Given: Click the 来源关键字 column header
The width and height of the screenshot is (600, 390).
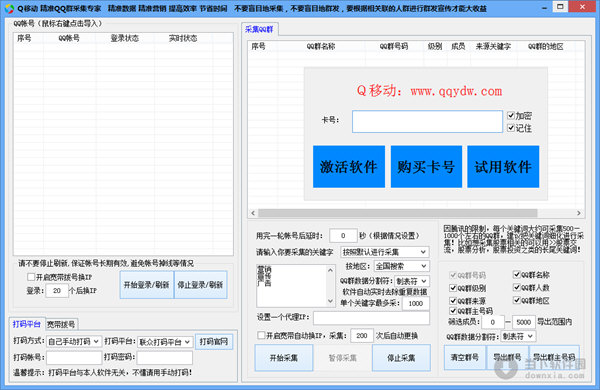Looking at the screenshot, I should tap(493, 46).
